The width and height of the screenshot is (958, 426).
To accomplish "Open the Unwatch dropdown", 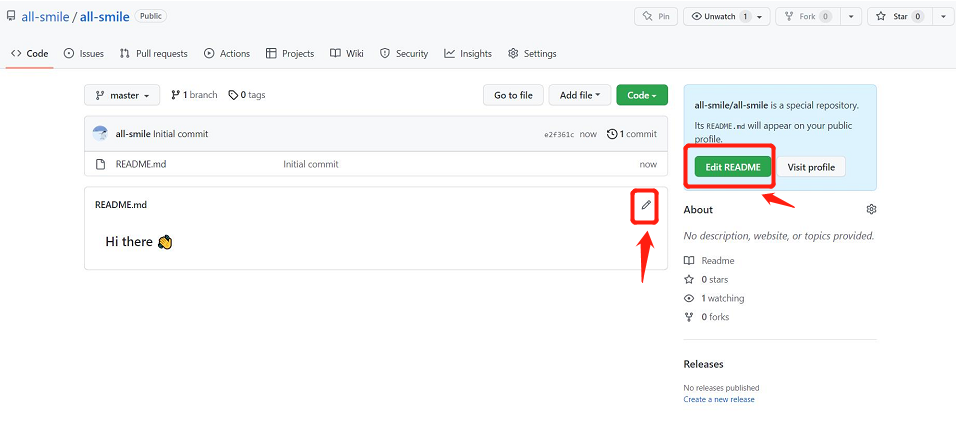I will (x=726, y=17).
